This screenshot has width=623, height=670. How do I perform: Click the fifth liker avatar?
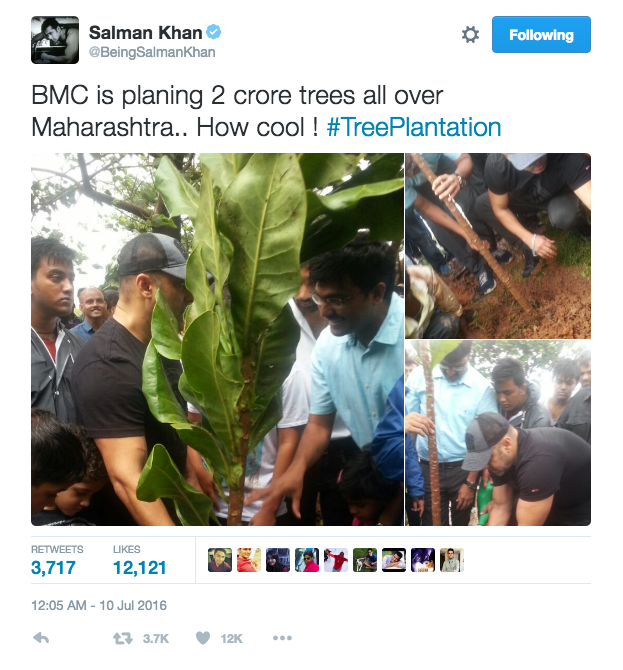pyautogui.click(x=336, y=560)
